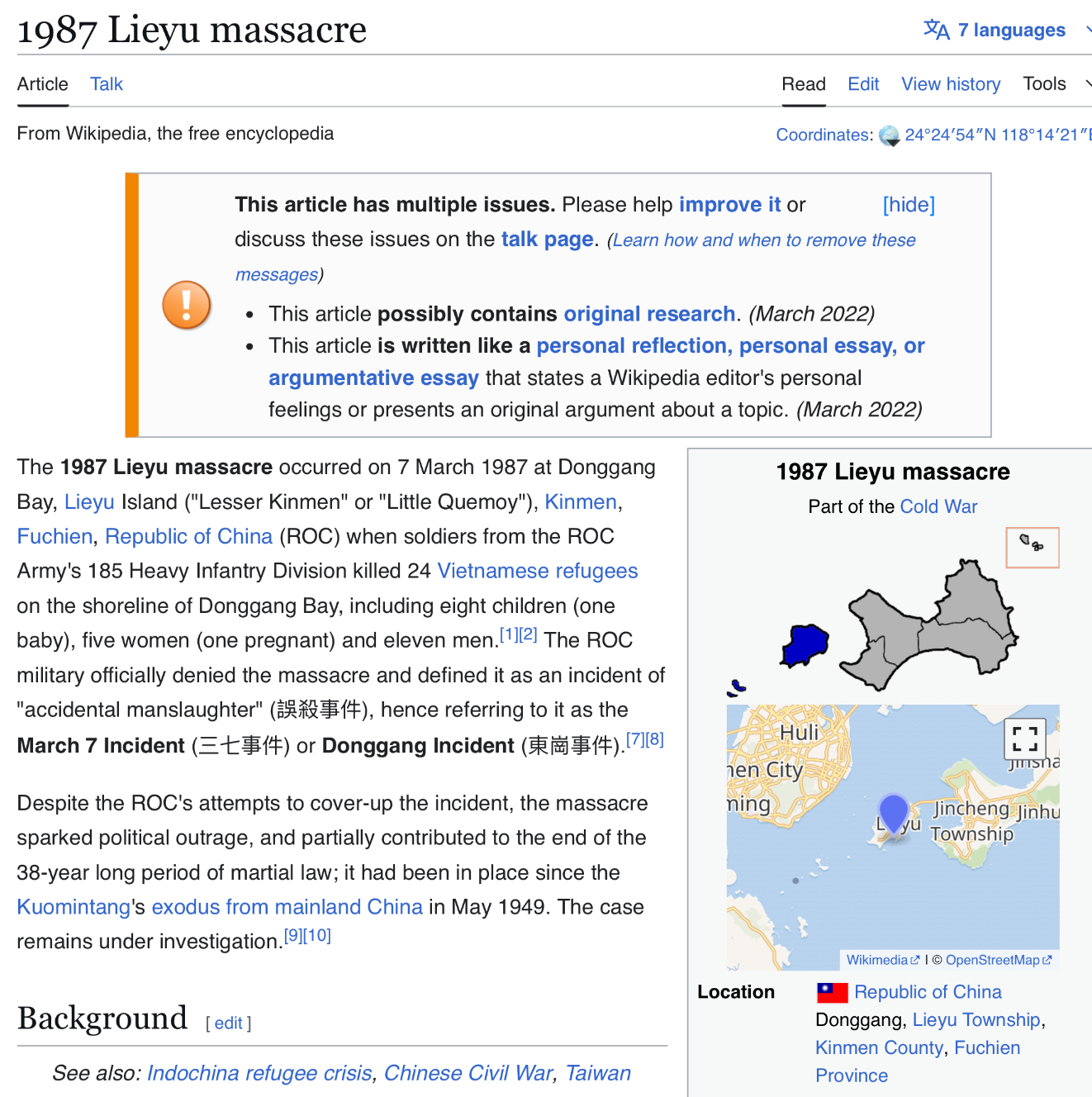Click the blue map location pin
The image size is (1092, 1097).
894,815
